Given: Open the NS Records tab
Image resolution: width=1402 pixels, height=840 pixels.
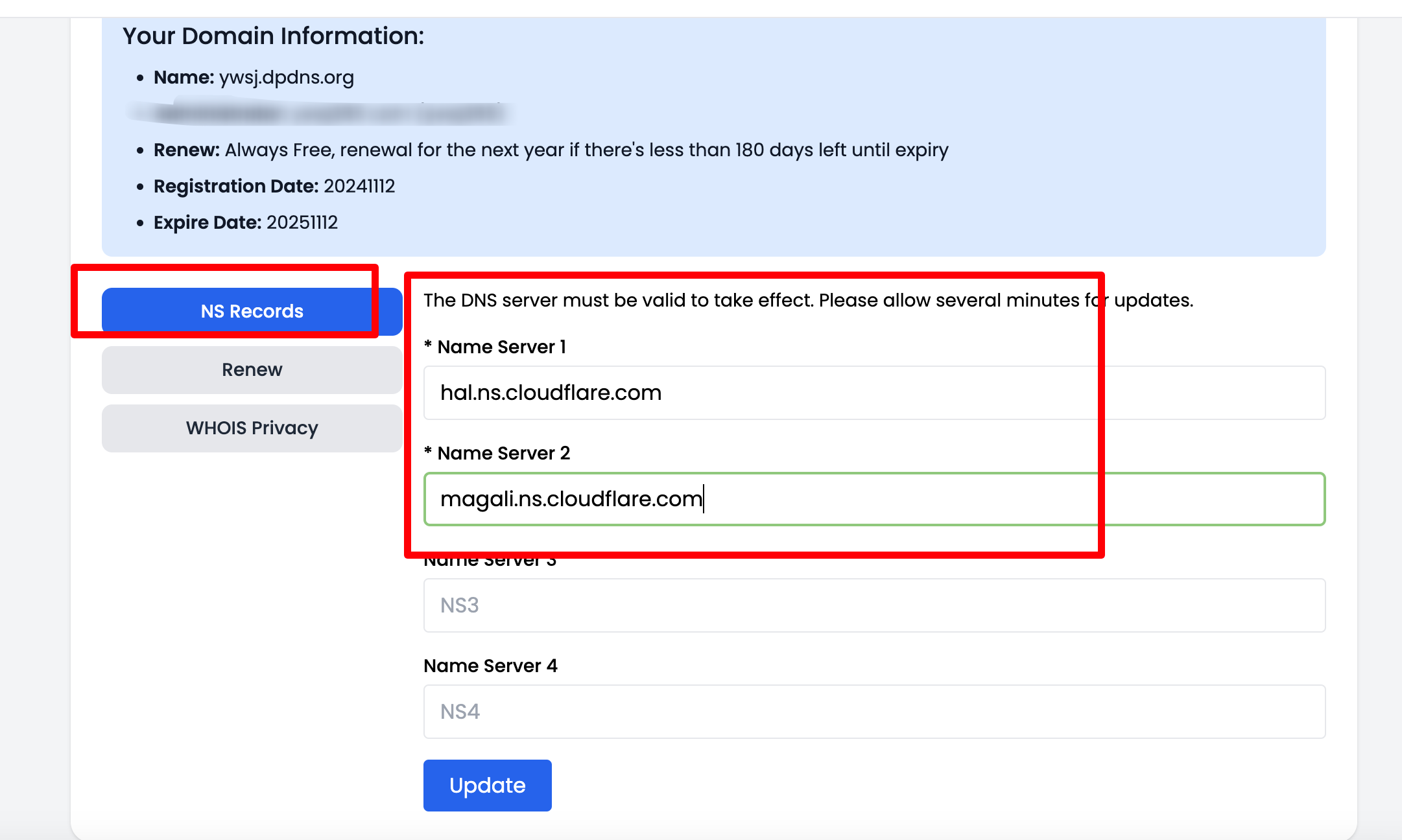Looking at the screenshot, I should click(x=252, y=311).
